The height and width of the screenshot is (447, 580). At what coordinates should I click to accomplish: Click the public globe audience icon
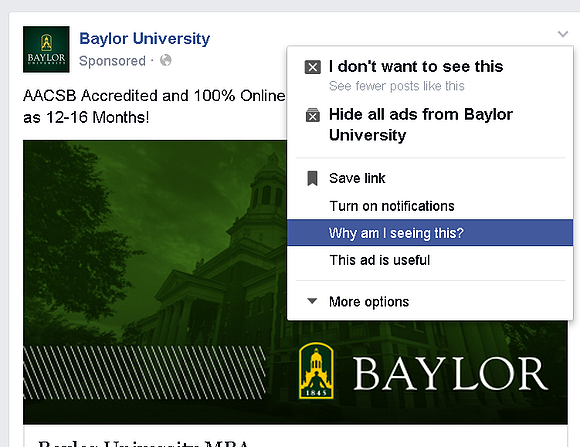pyautogui.click(x=166, y=60)
